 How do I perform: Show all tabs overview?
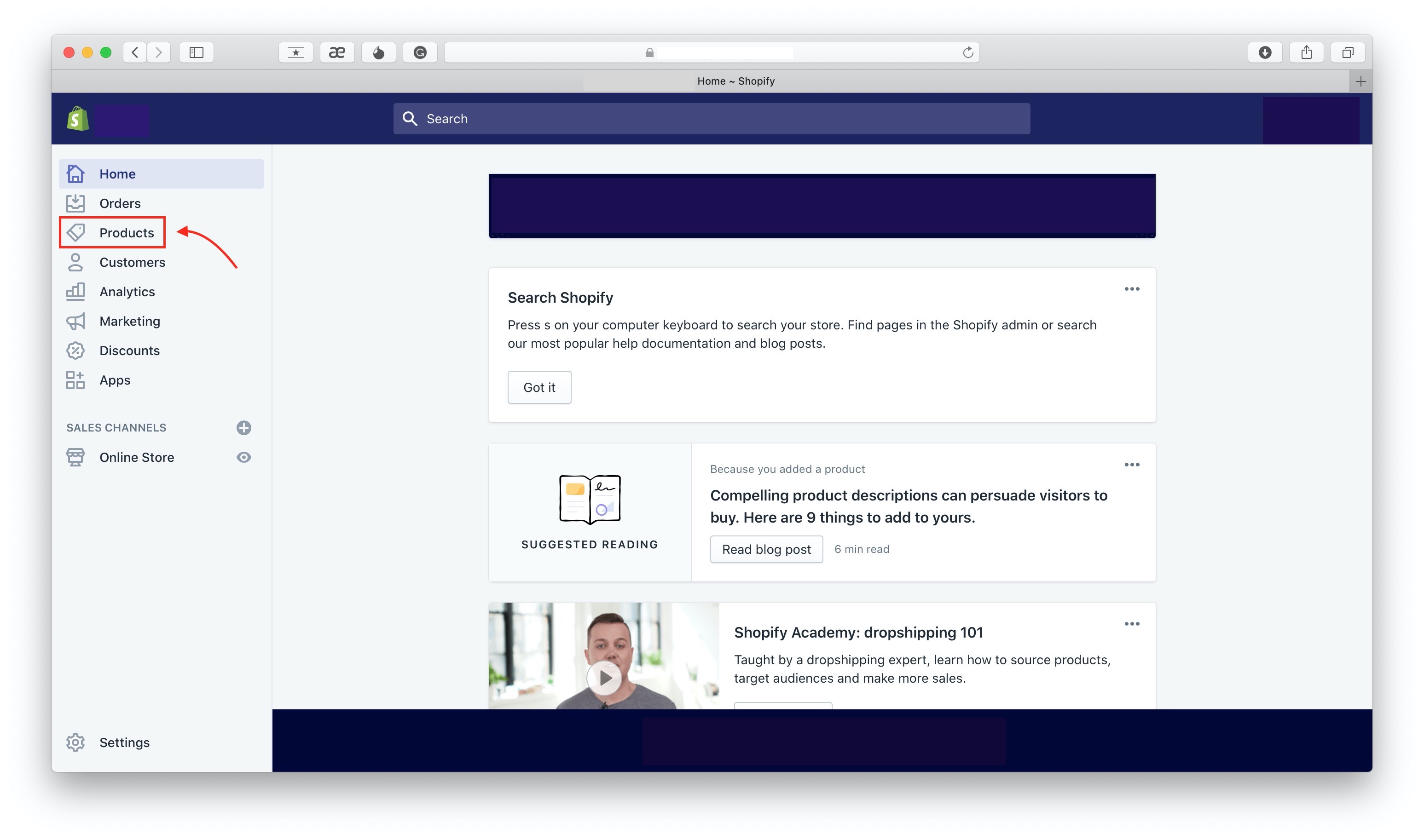point(1348,52)
